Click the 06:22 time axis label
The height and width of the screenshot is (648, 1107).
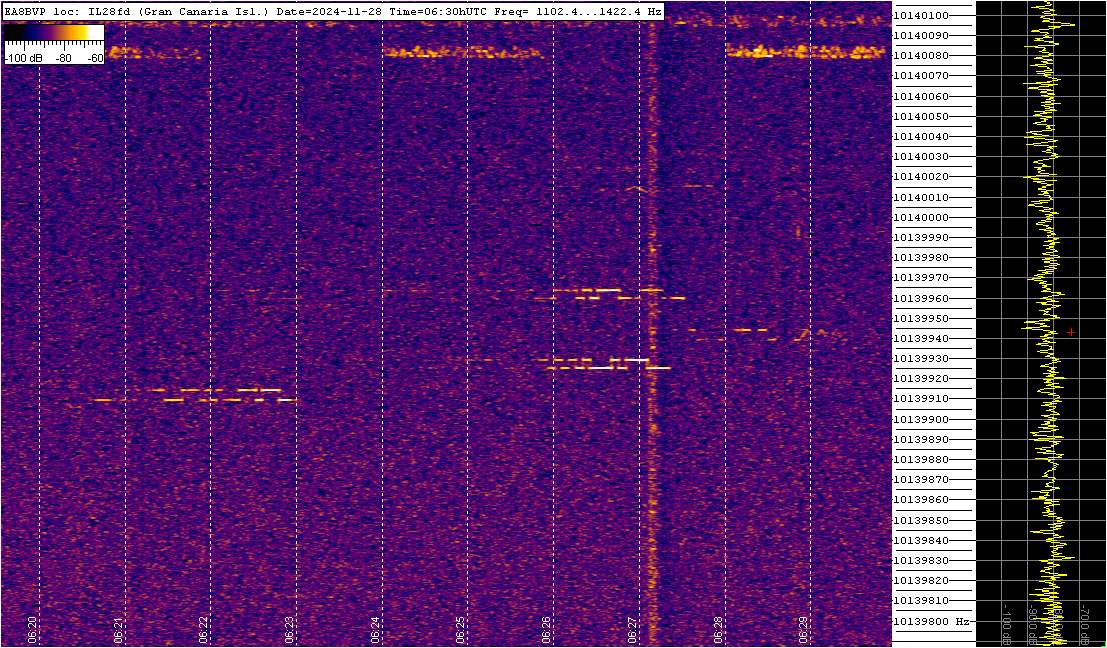[204, 630]
